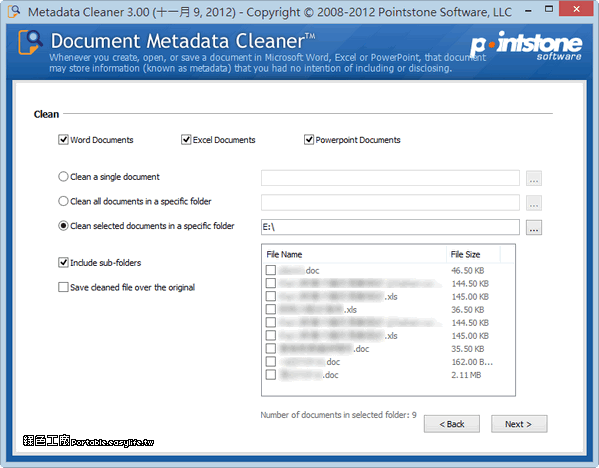
Task: Select Clean all documents in a specific folder
Action: click(x=63, y=201)
